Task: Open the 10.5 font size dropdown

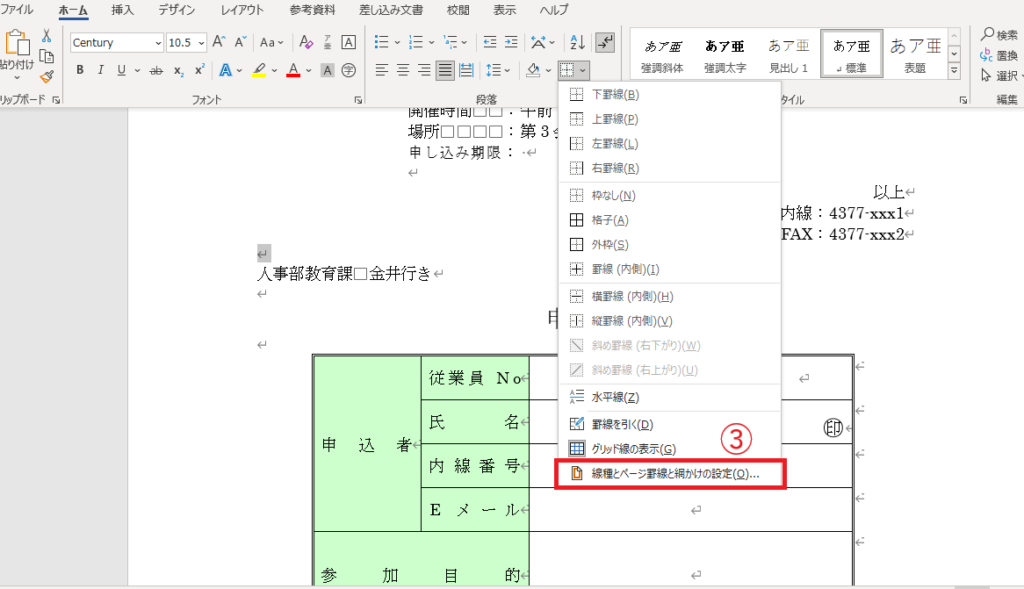Action: [x=201, y=43]
